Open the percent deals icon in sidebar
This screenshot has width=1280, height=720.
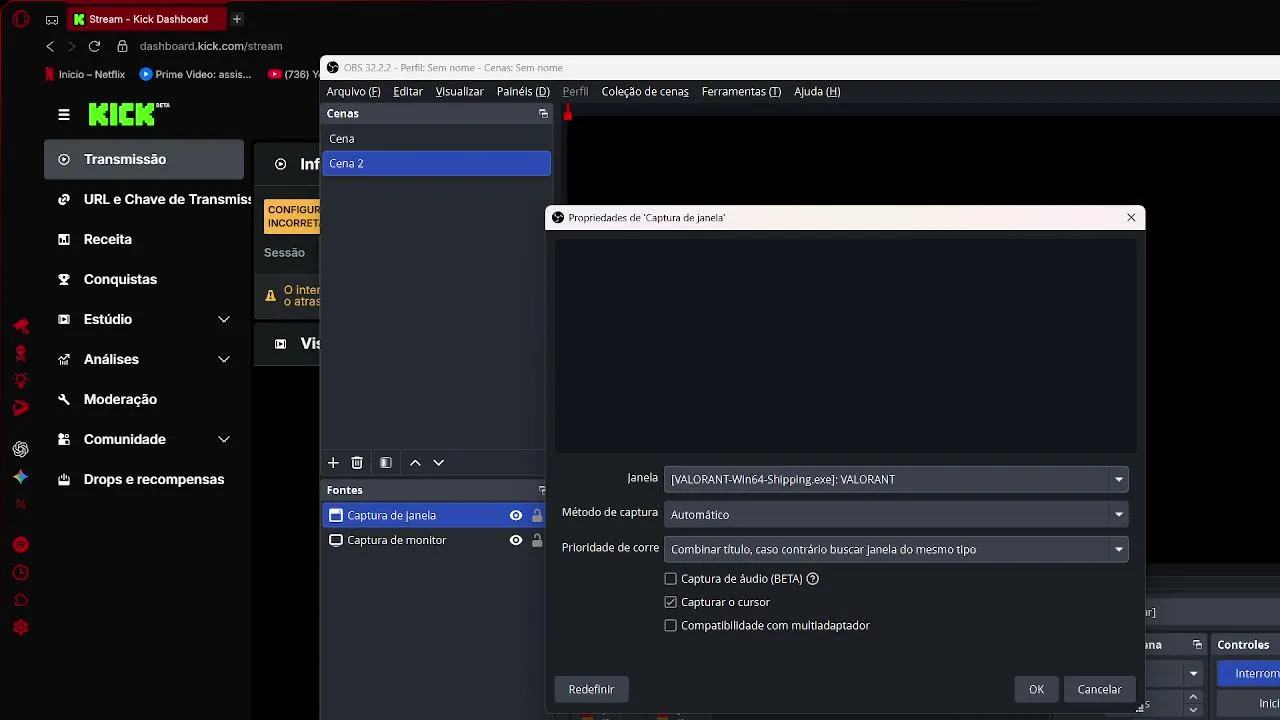[20, 504]
